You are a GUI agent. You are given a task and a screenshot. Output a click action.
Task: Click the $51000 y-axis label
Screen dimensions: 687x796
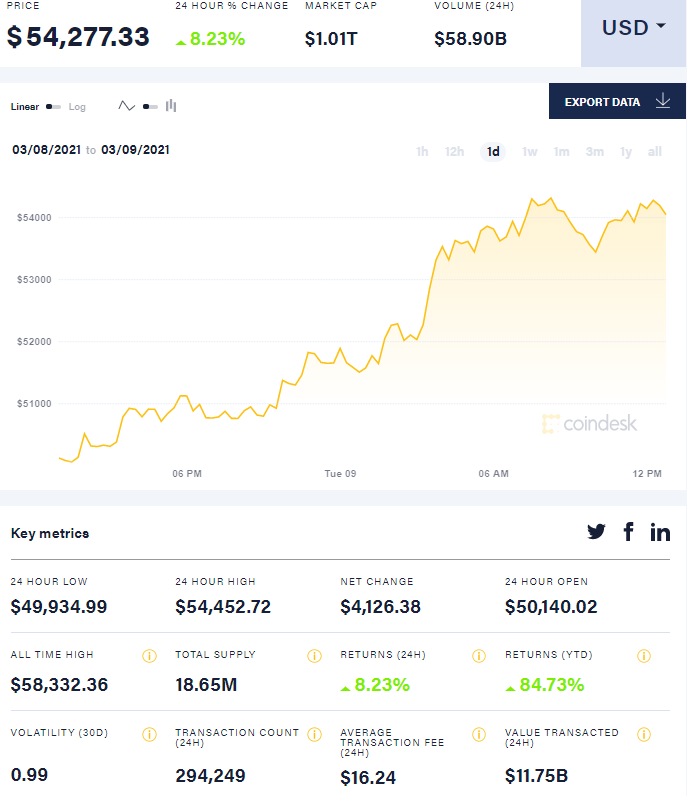(34, 404)
